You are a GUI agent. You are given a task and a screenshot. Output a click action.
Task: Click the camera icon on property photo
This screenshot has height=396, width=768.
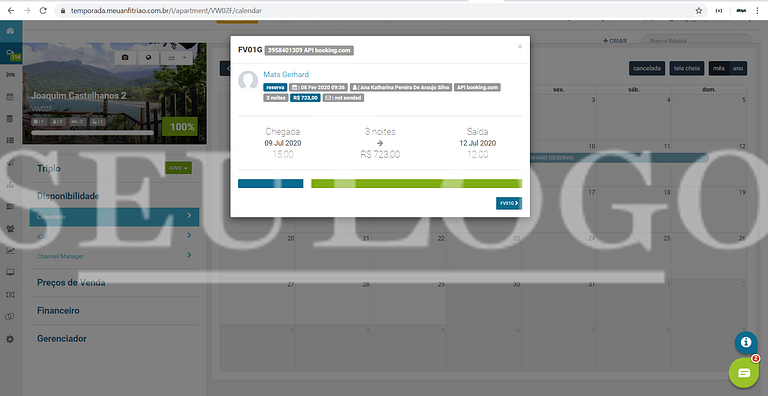(x=125, y=58)
